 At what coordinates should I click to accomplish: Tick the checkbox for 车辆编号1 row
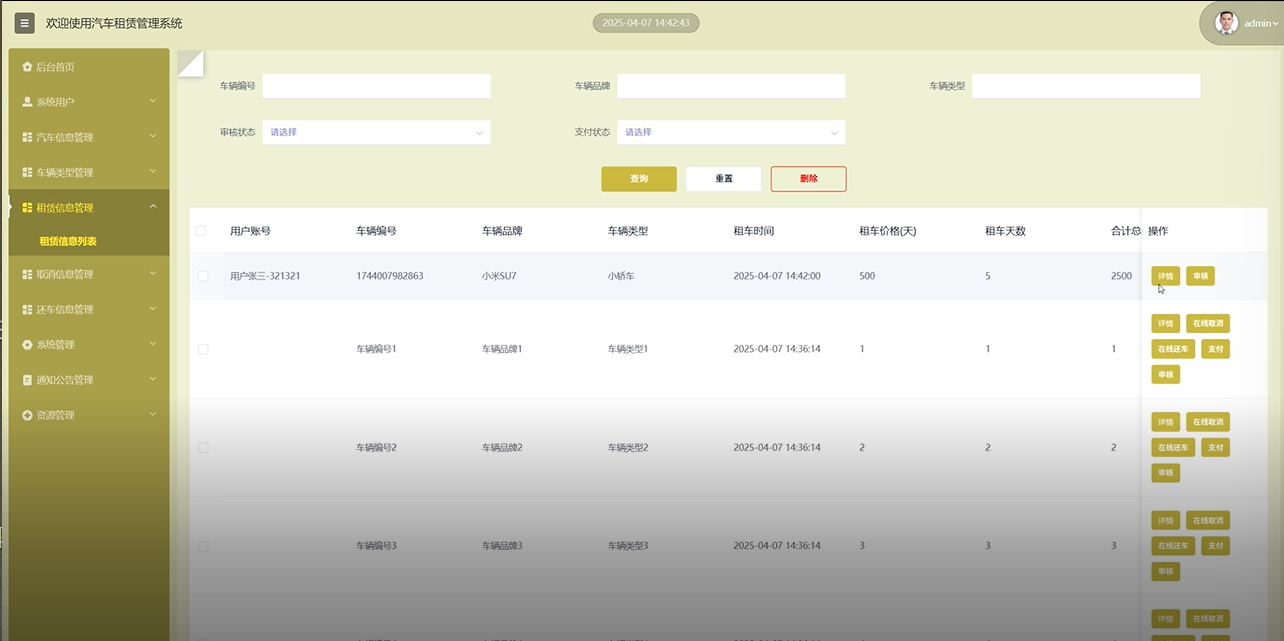[203, 349]
